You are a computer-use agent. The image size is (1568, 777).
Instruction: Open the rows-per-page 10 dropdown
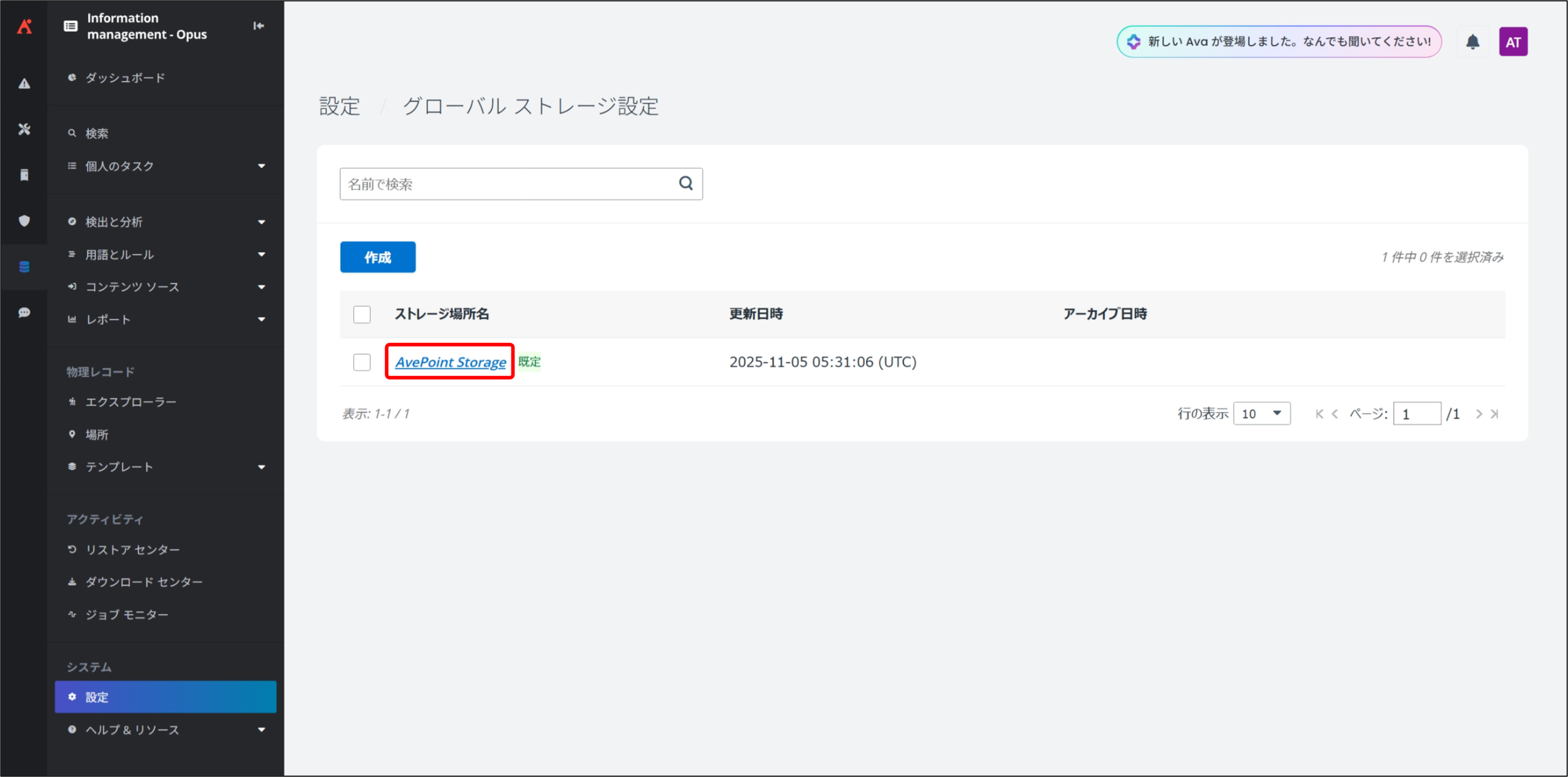(1261, 414)
